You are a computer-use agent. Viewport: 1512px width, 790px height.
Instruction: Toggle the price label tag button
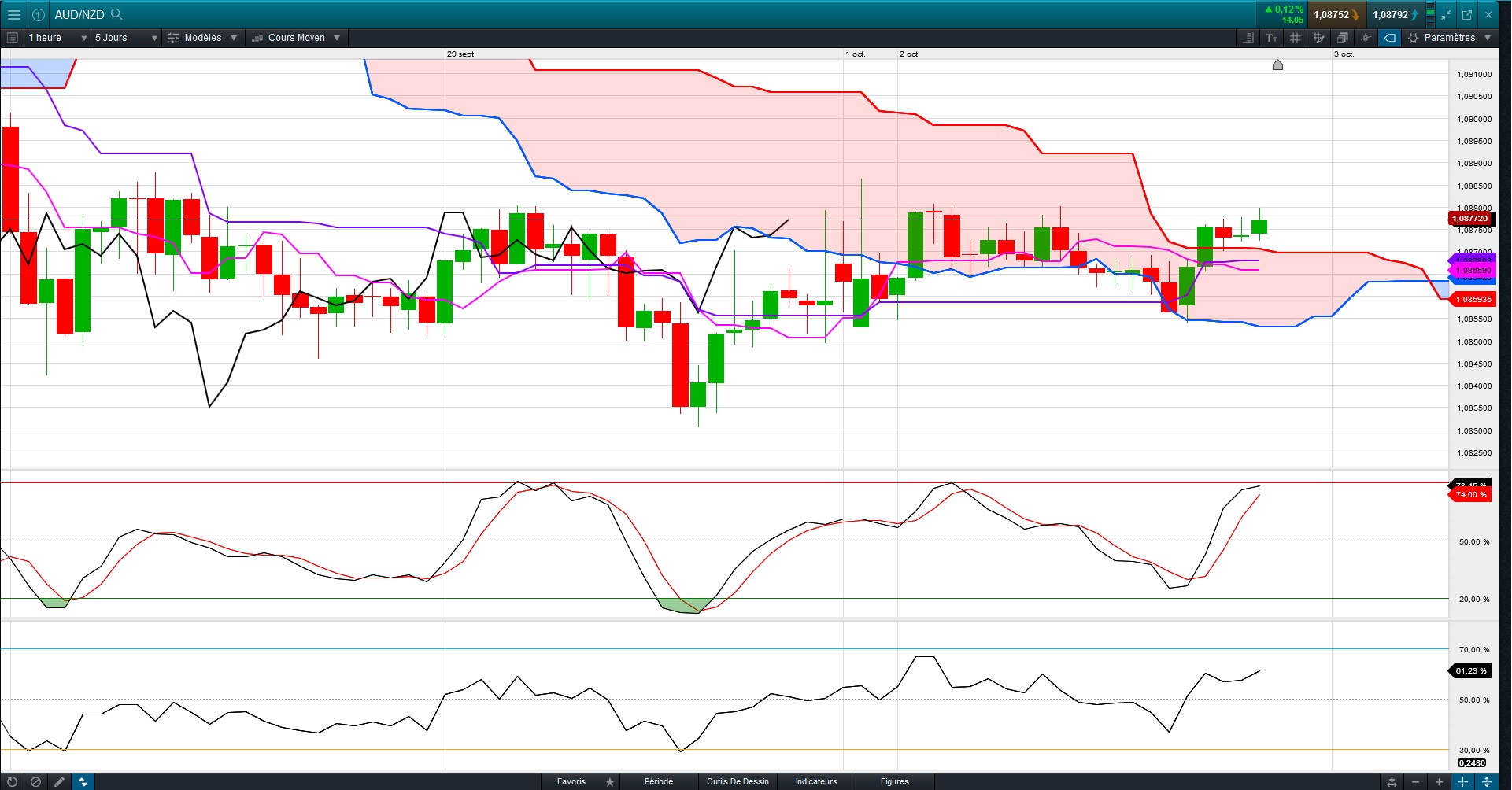[x=1390, y=38]
